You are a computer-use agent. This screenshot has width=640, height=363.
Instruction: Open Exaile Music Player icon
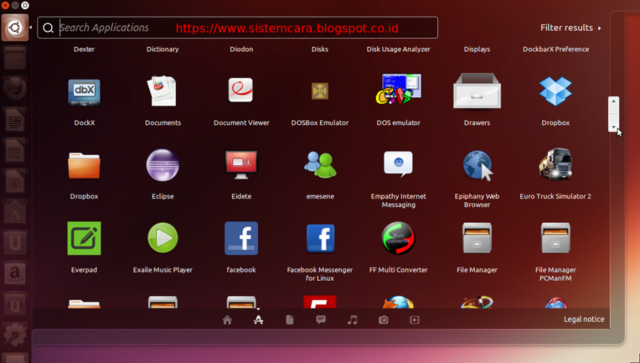[162, 238]
